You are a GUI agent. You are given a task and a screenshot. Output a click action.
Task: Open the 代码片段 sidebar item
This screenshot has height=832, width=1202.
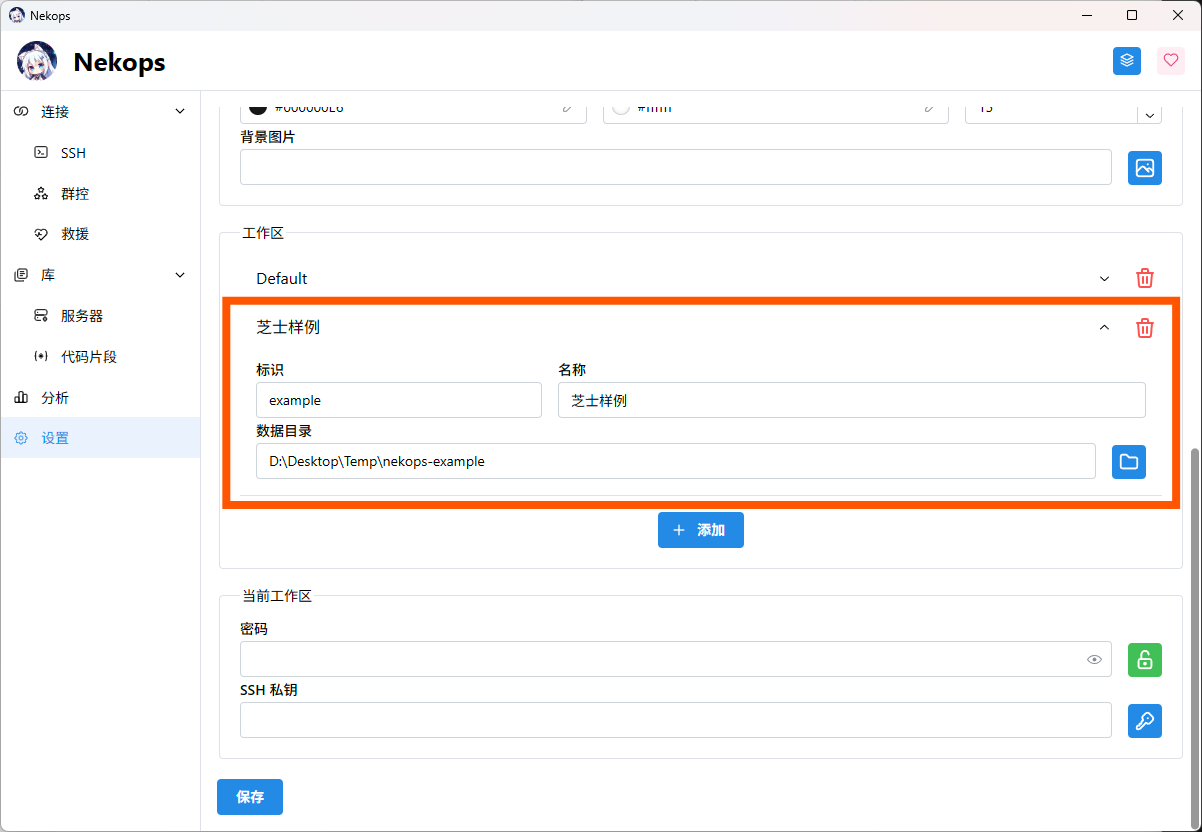88,357
